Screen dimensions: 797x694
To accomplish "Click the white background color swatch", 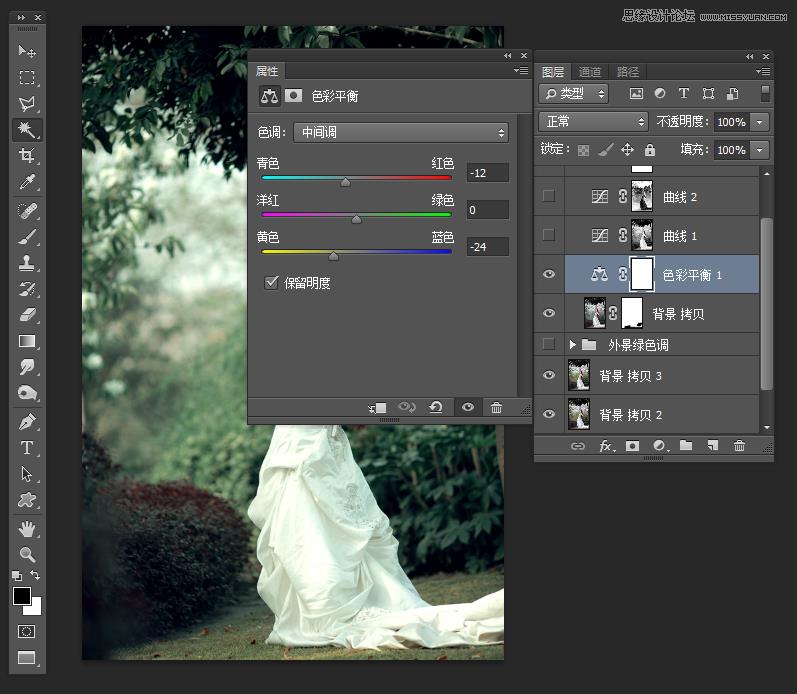I will 36,609.
